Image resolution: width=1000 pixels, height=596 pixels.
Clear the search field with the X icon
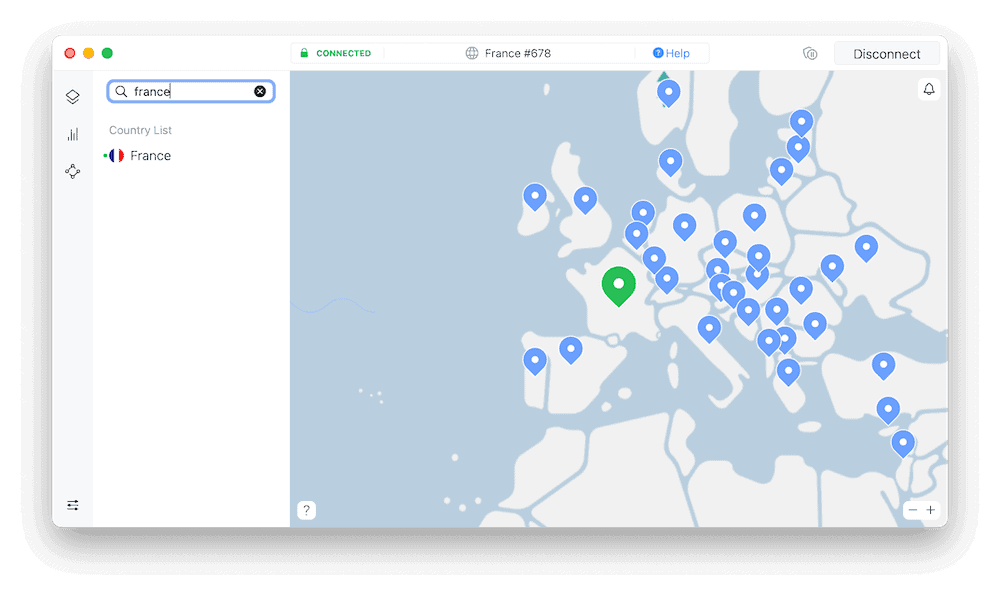click(x=260, y=91)
